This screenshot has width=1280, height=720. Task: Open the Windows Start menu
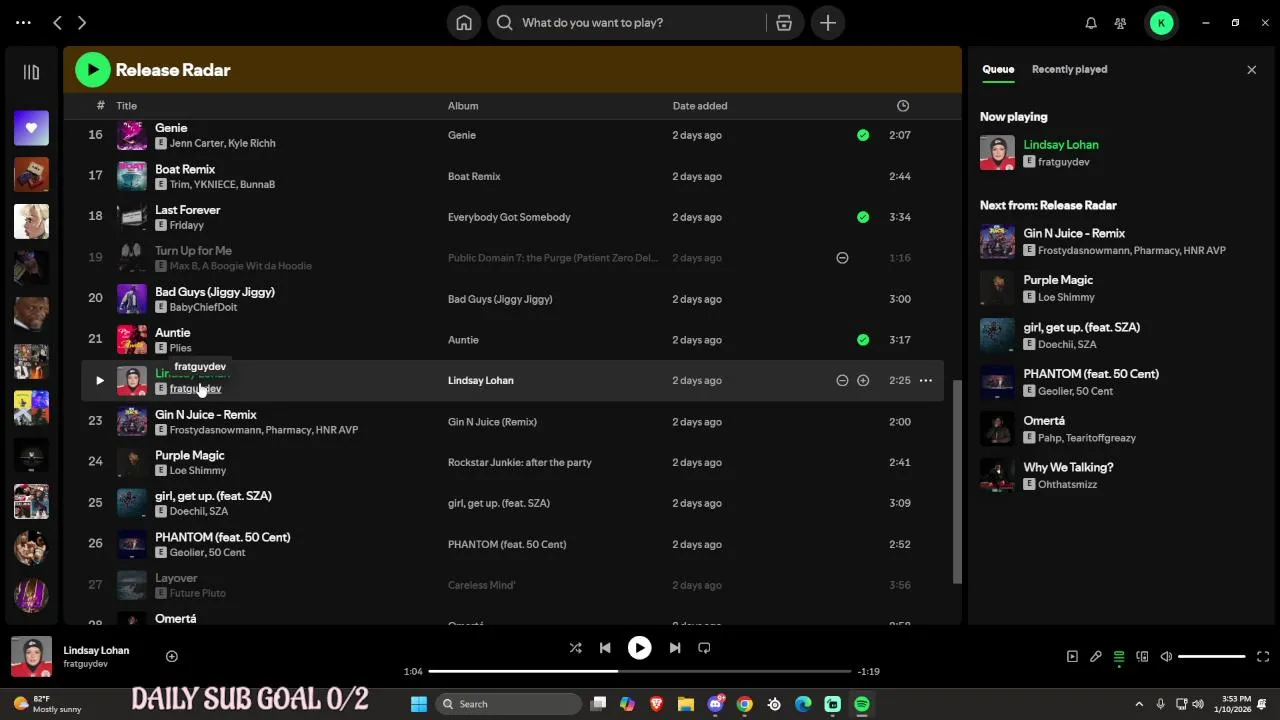coord(419,704)
